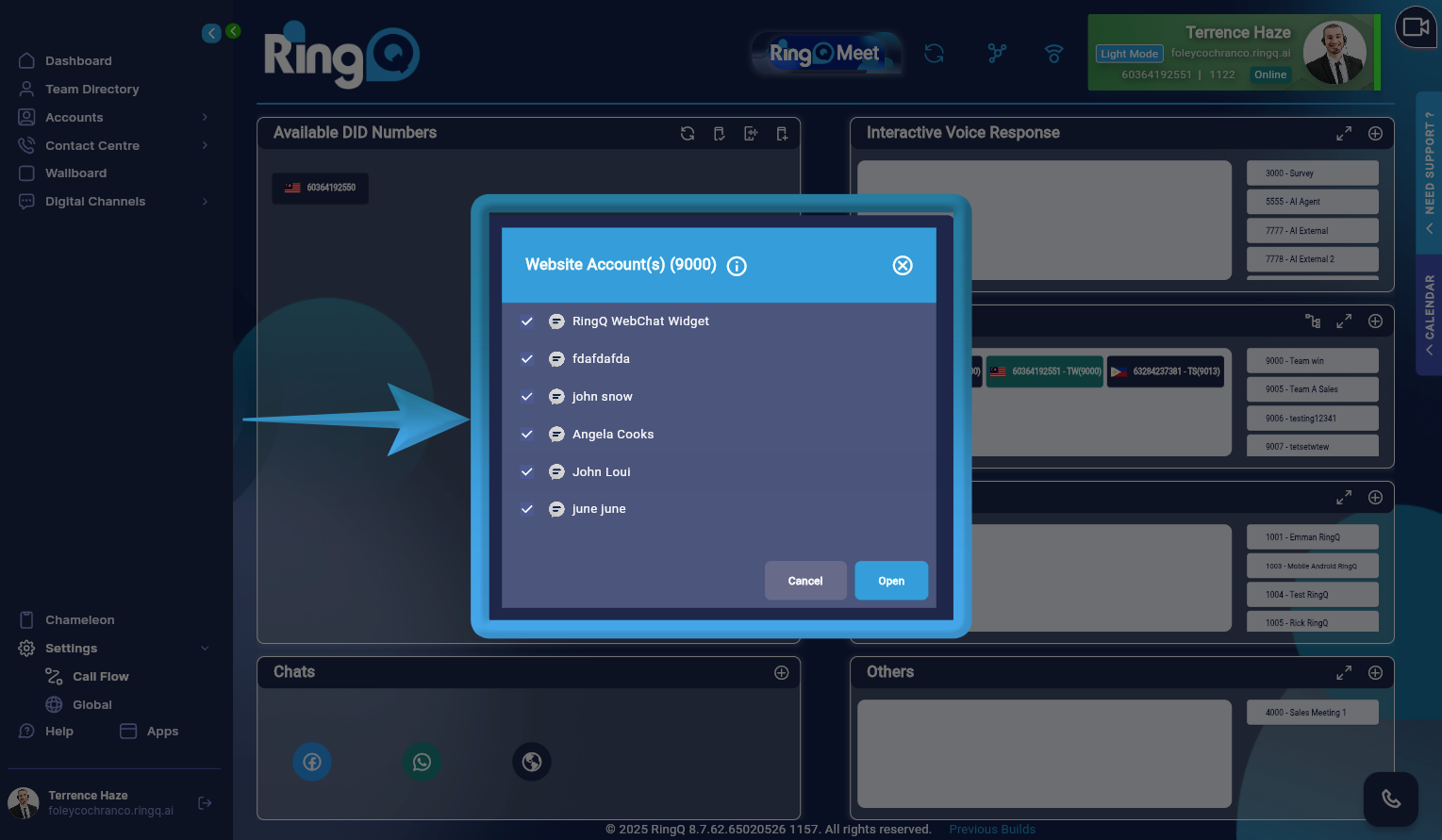Collapse the Settings sidebar menu
This screenshot has width=1442, height=840.
pos(204,648)
